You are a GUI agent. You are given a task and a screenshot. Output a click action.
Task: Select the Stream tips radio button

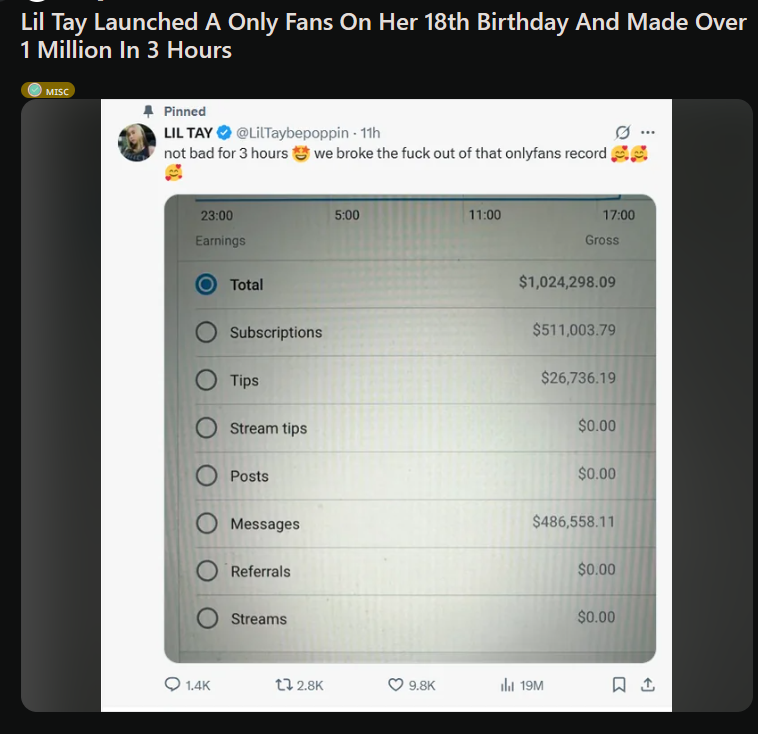[206, 428]
